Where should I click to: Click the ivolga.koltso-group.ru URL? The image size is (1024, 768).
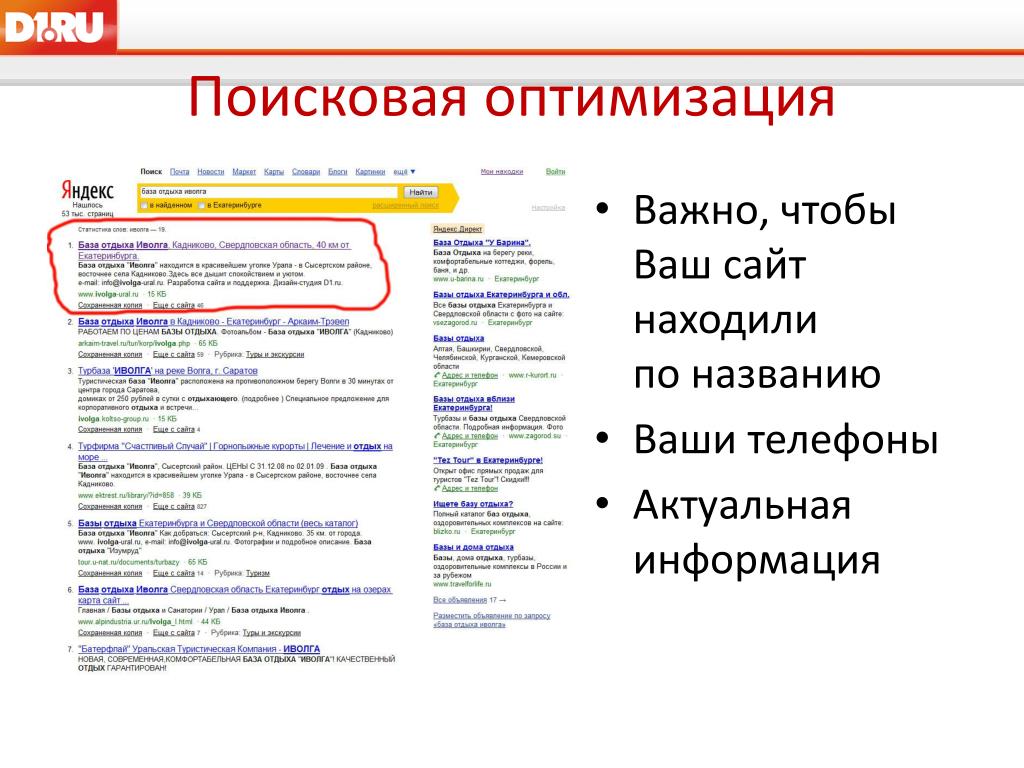click(x=114, y=419)
